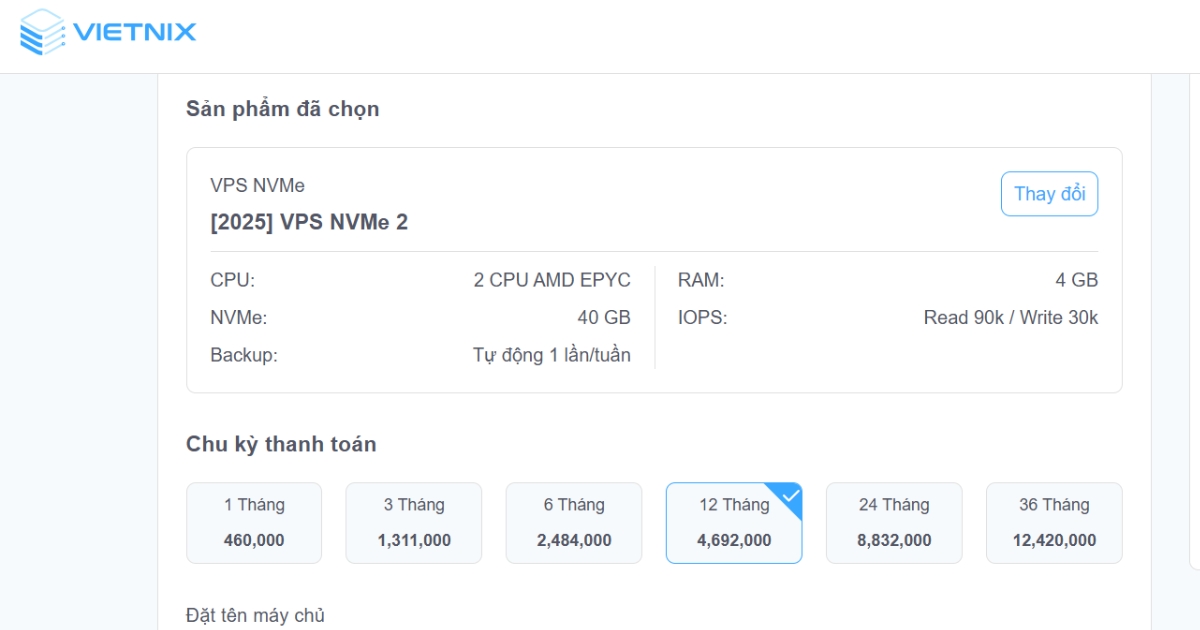This screenshot has height=630, width=1200.
Task: Click the NVMe 40 GB detail
Action: (x=420, y=317)
